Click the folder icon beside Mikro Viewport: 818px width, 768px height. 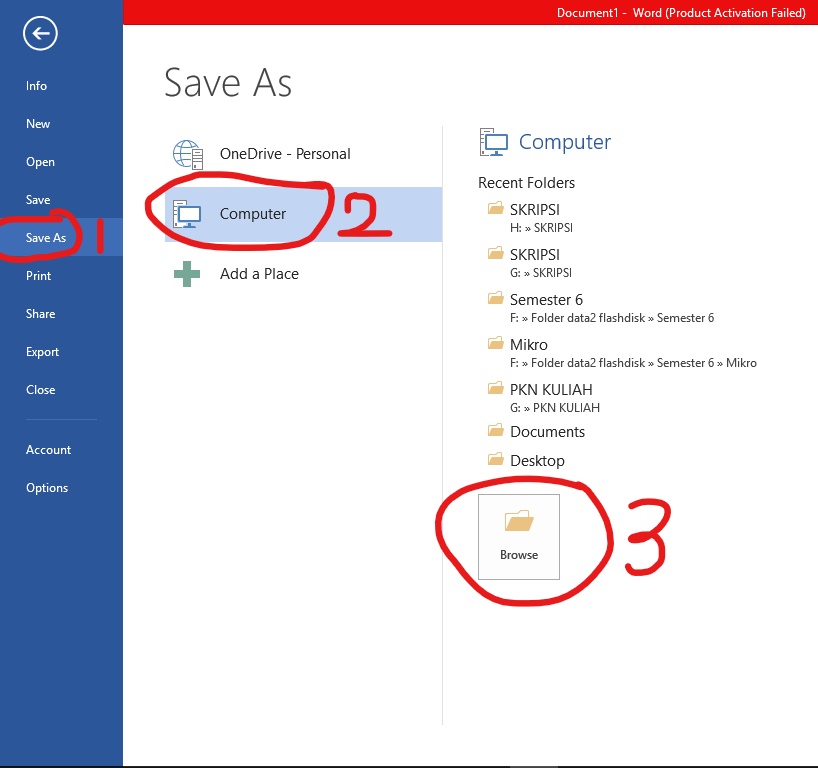click(496, 343)
